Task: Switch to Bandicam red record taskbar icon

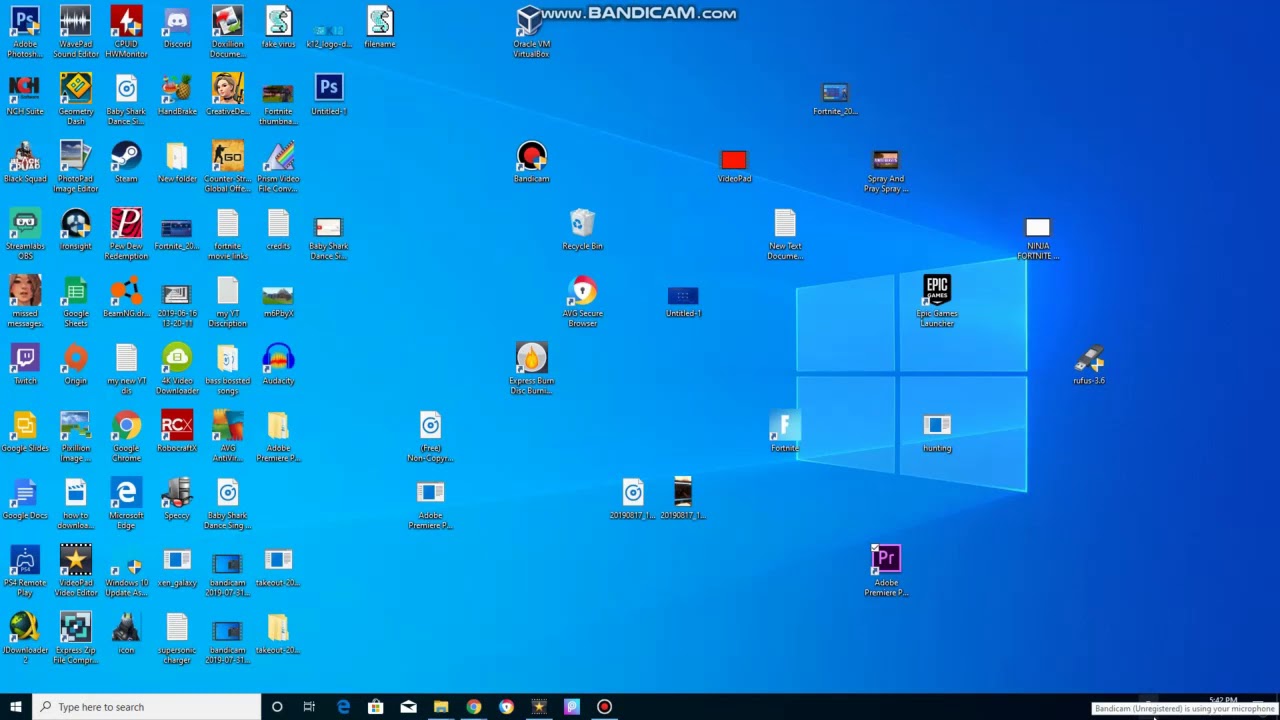Action: pos(604,707)
